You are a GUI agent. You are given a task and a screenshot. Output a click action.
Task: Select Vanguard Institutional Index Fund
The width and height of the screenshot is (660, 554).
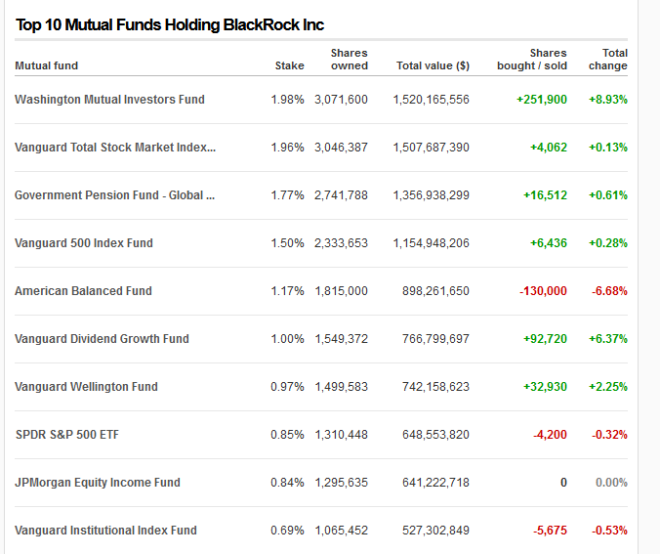105,530
